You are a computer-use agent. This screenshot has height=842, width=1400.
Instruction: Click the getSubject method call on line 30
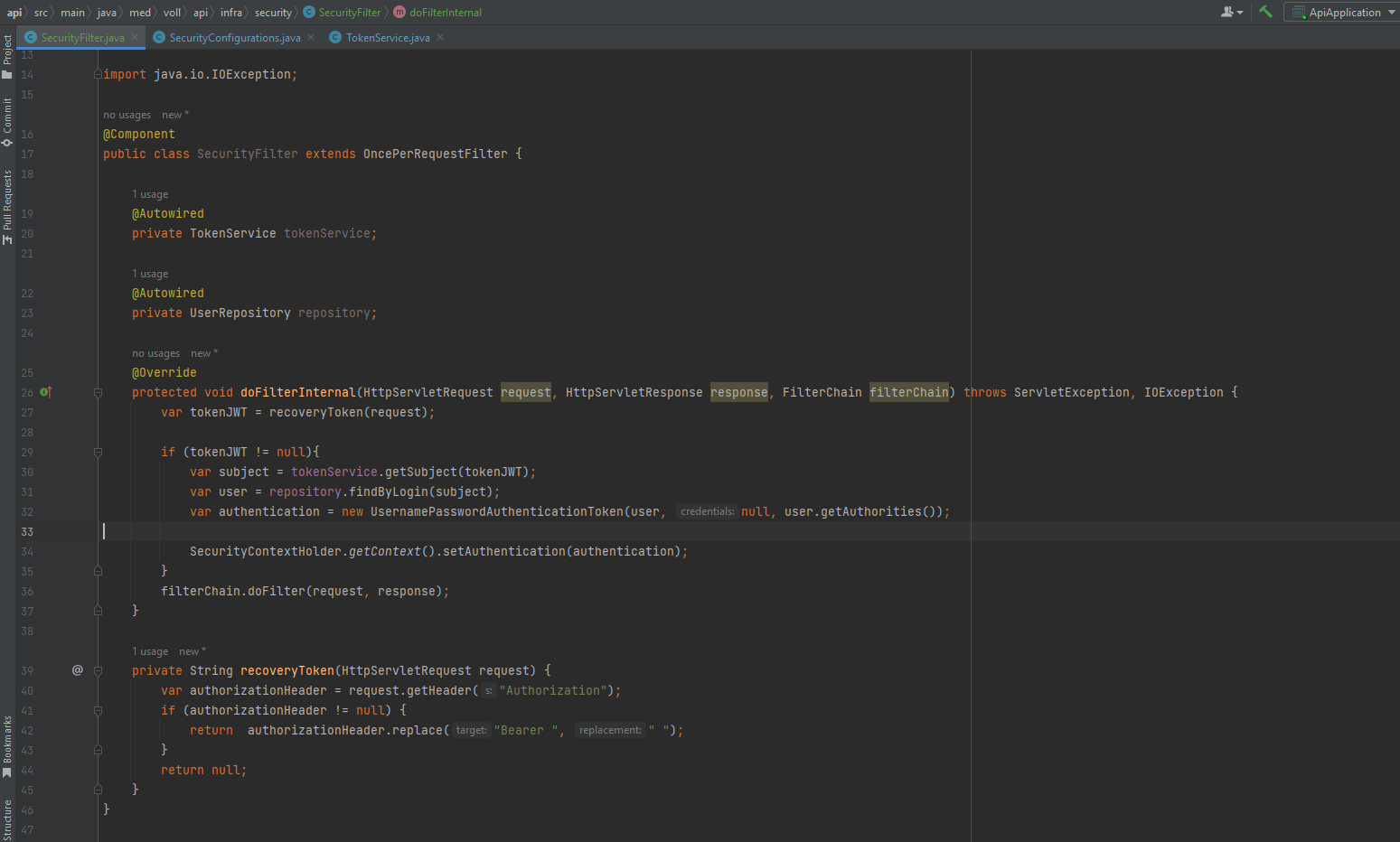(x=421, y=472)
